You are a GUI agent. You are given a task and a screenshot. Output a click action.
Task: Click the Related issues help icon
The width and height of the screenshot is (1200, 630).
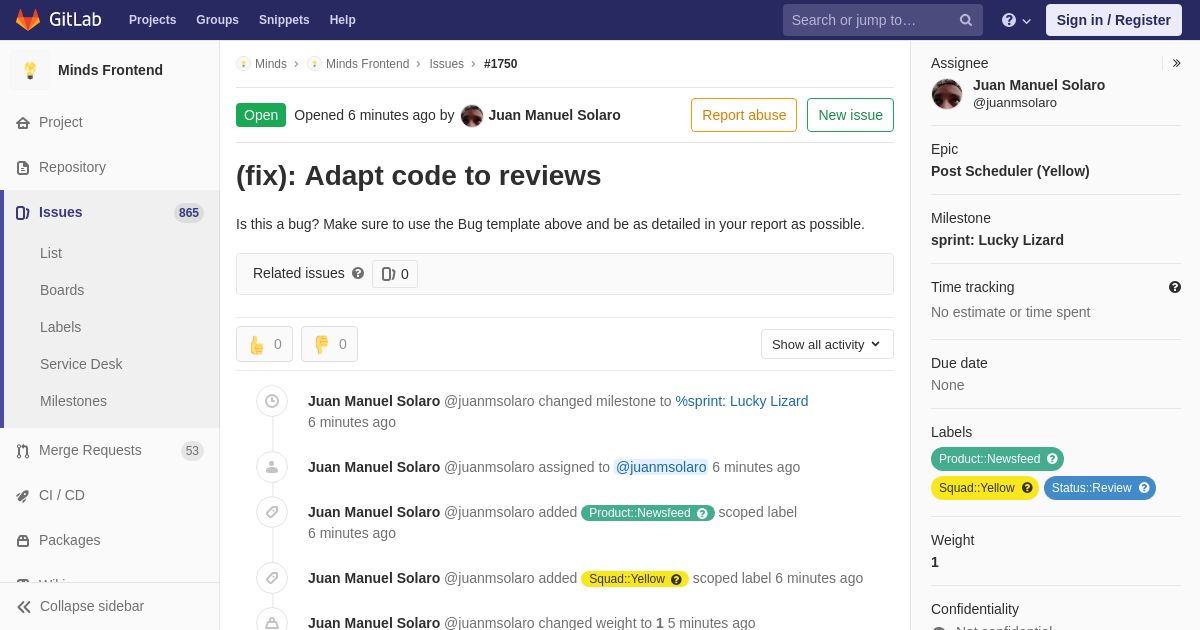coord(358,273)
